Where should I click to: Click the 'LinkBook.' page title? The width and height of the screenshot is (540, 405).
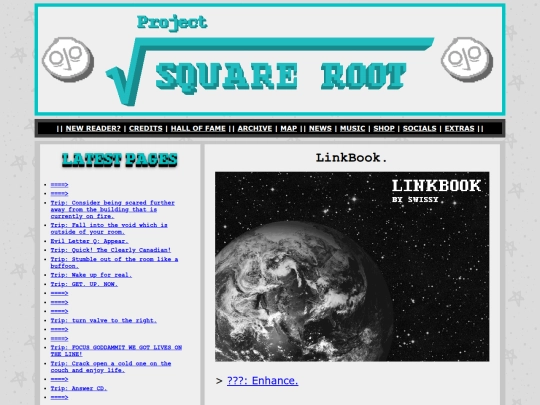pyautogui.click(x=351, y=158)
